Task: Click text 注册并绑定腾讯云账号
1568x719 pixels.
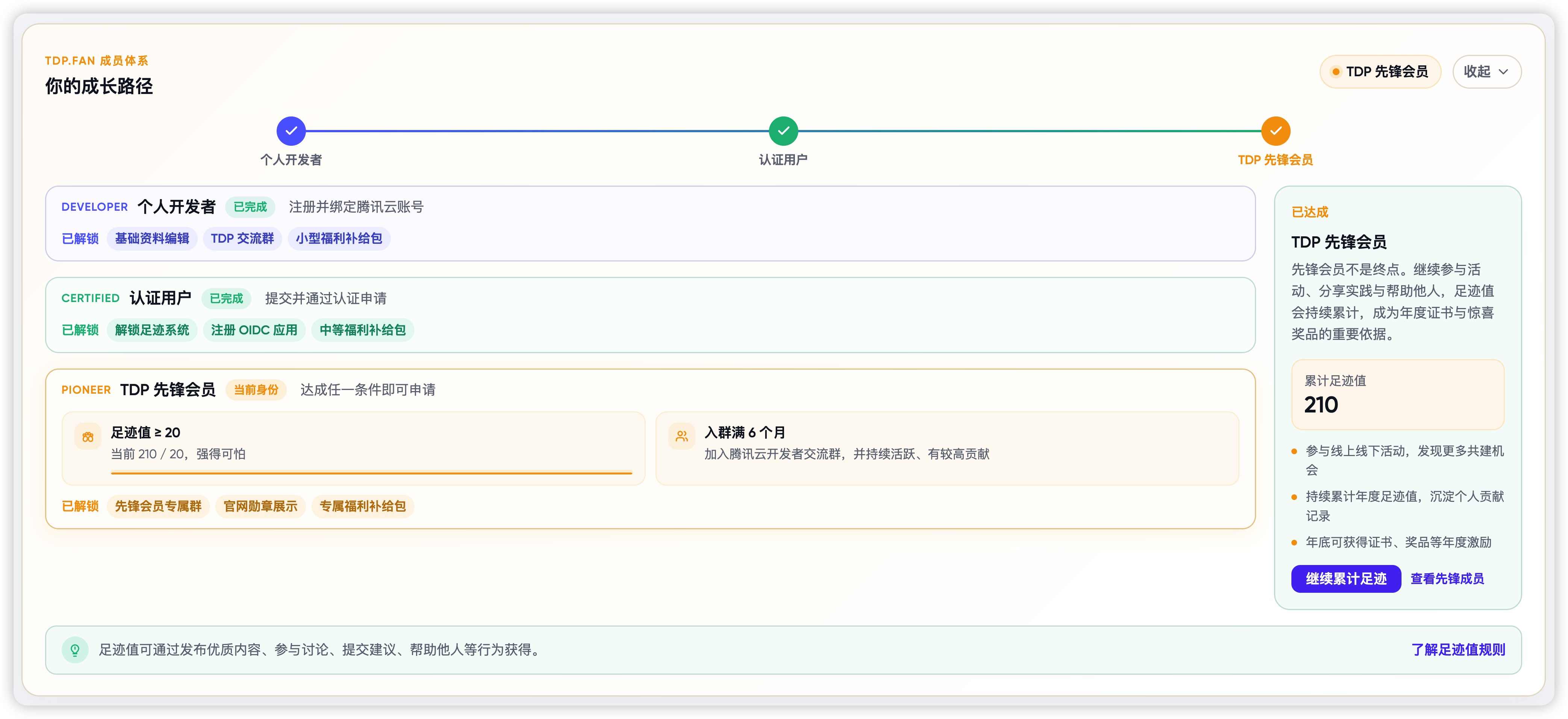Action: tap(356, 207)
